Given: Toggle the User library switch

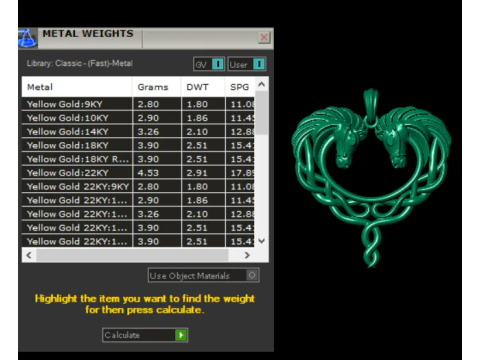Looking at the screenshot, I should coord(247,64).
